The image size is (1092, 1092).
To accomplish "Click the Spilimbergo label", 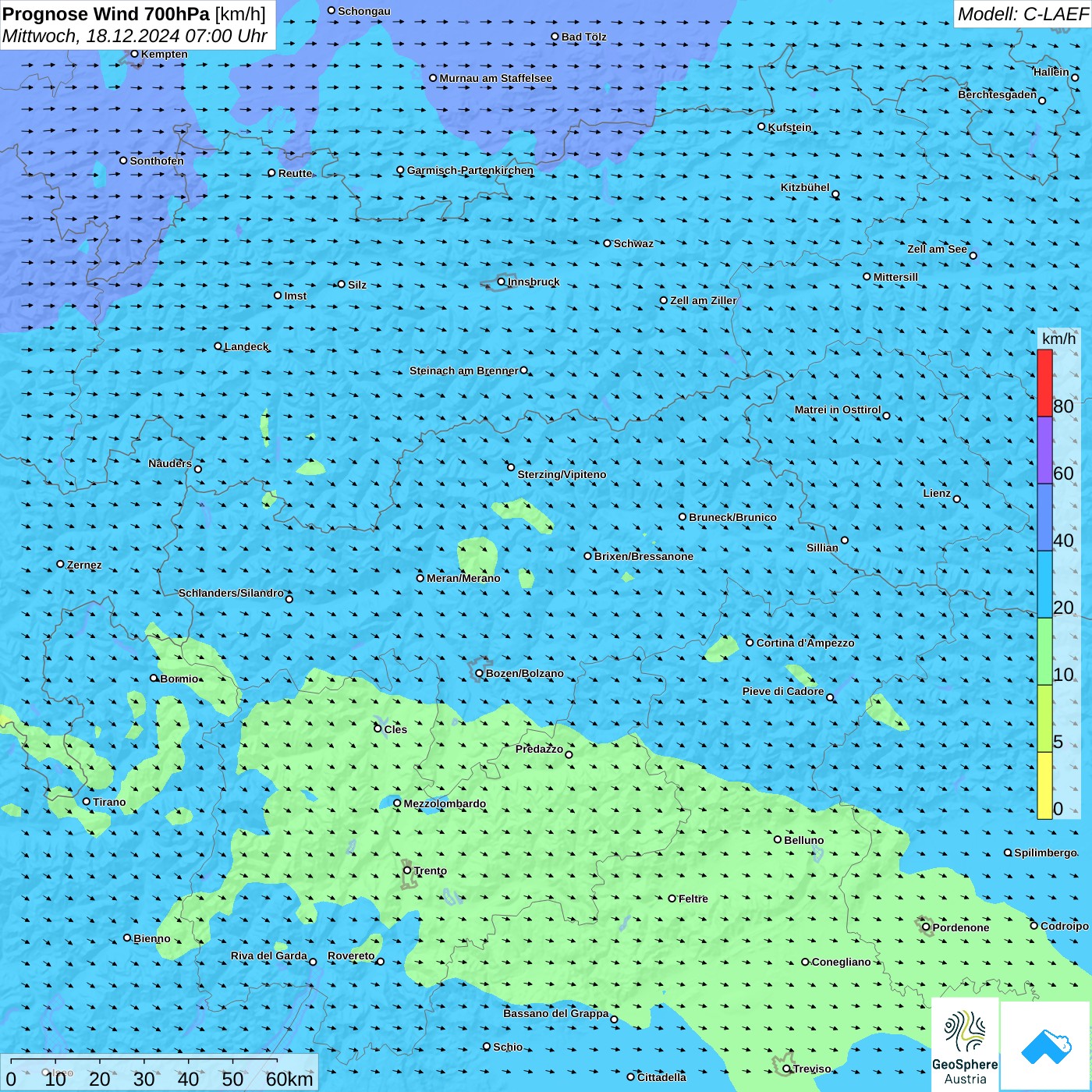I will pyautogui.click(x=1045, y=853).
